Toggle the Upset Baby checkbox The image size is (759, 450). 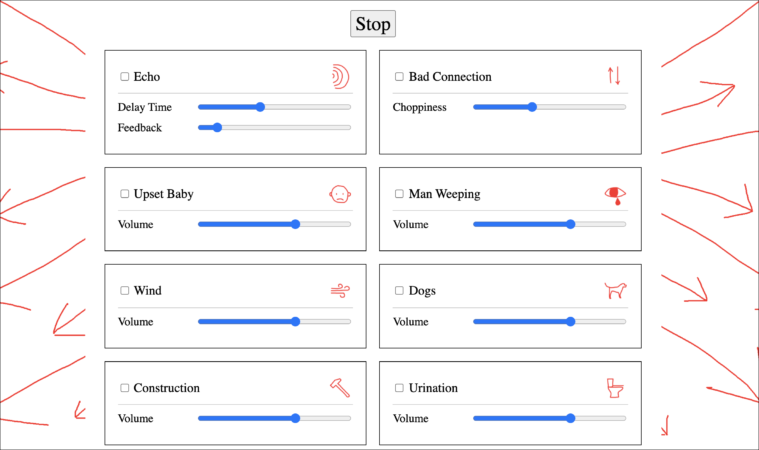coord(124,194)
